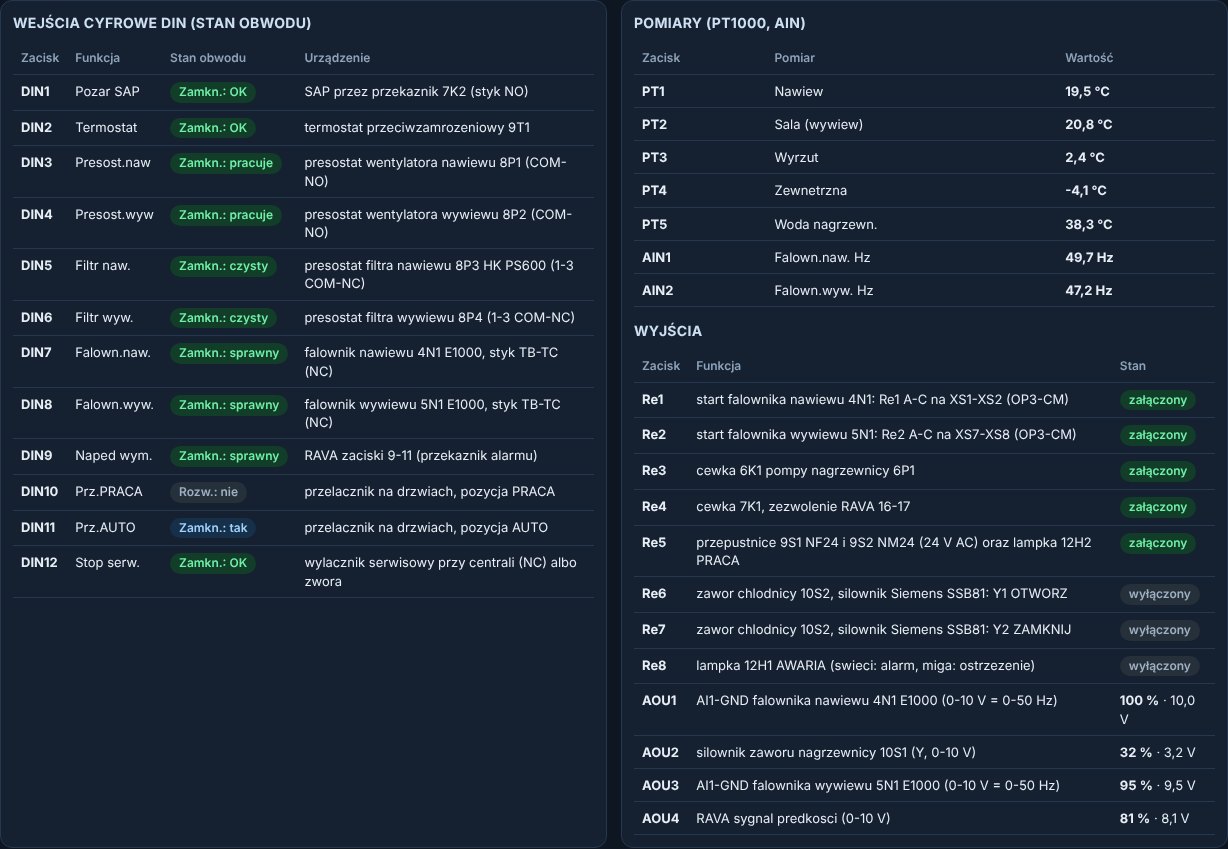Click Re1 'załączony' state badge
The image size is (1228, 849).
(1157, 399)
